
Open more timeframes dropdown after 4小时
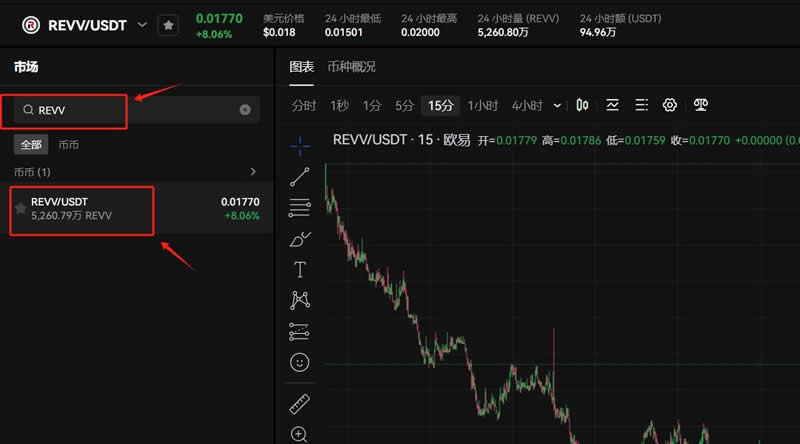pyautogui.click(x=556, y=105)
